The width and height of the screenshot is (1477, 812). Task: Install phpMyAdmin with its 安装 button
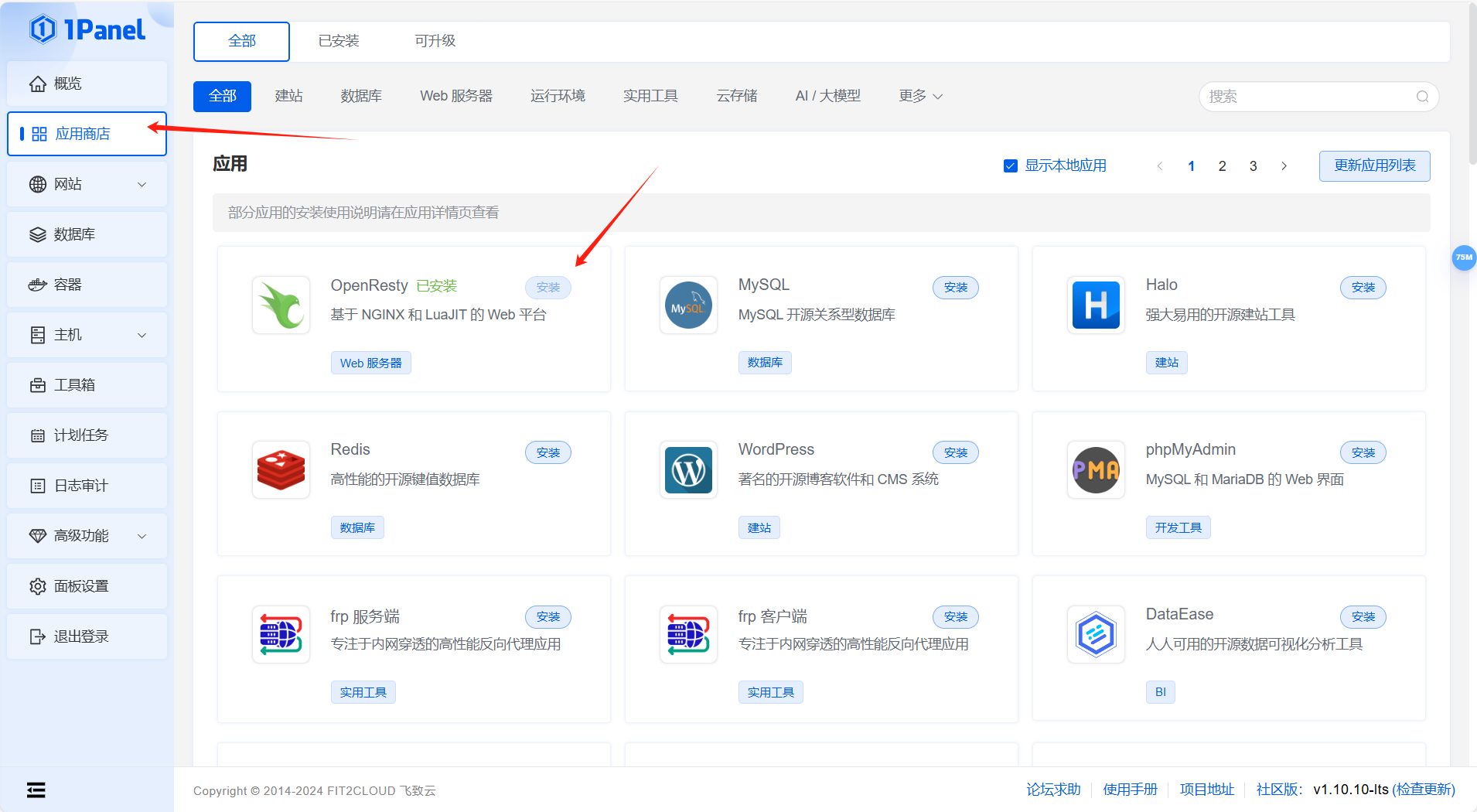1363,452
